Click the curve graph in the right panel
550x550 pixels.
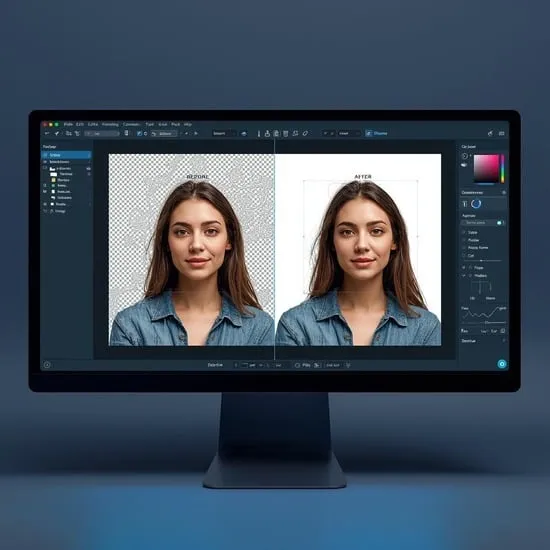point(484,313)
